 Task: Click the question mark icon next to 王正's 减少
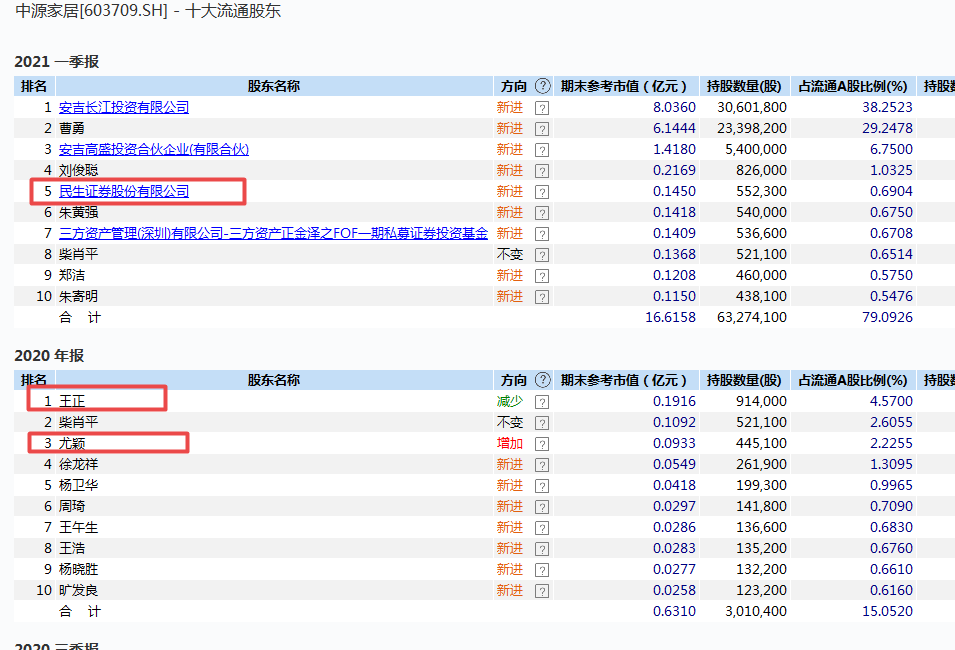[542, 402]
